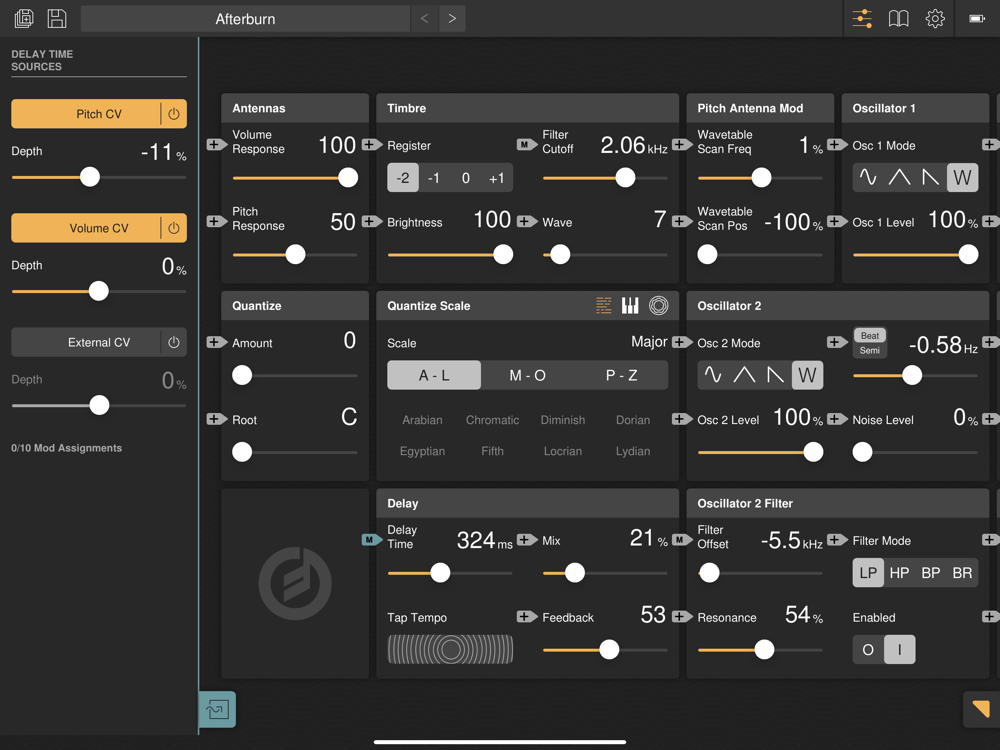Toggle Volume CV power button
Viewport: 1000px width, 750px height.
click(173, 228)
